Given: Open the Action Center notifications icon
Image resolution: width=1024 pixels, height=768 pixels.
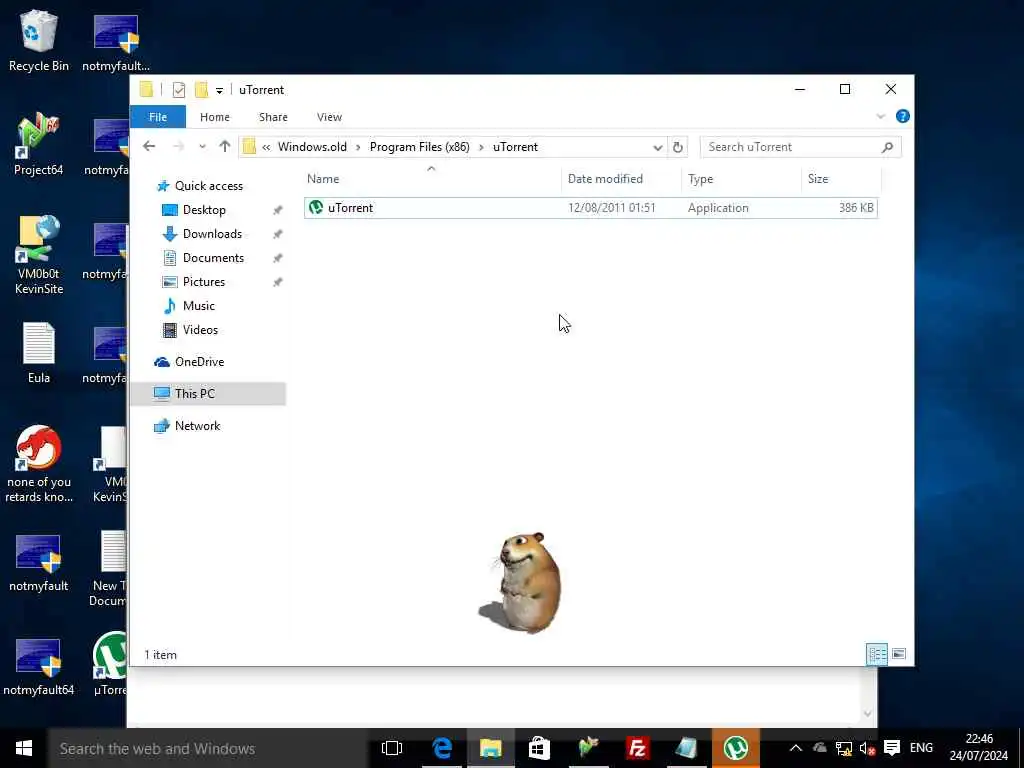Looking at the screenshot, I should point(891,748).
